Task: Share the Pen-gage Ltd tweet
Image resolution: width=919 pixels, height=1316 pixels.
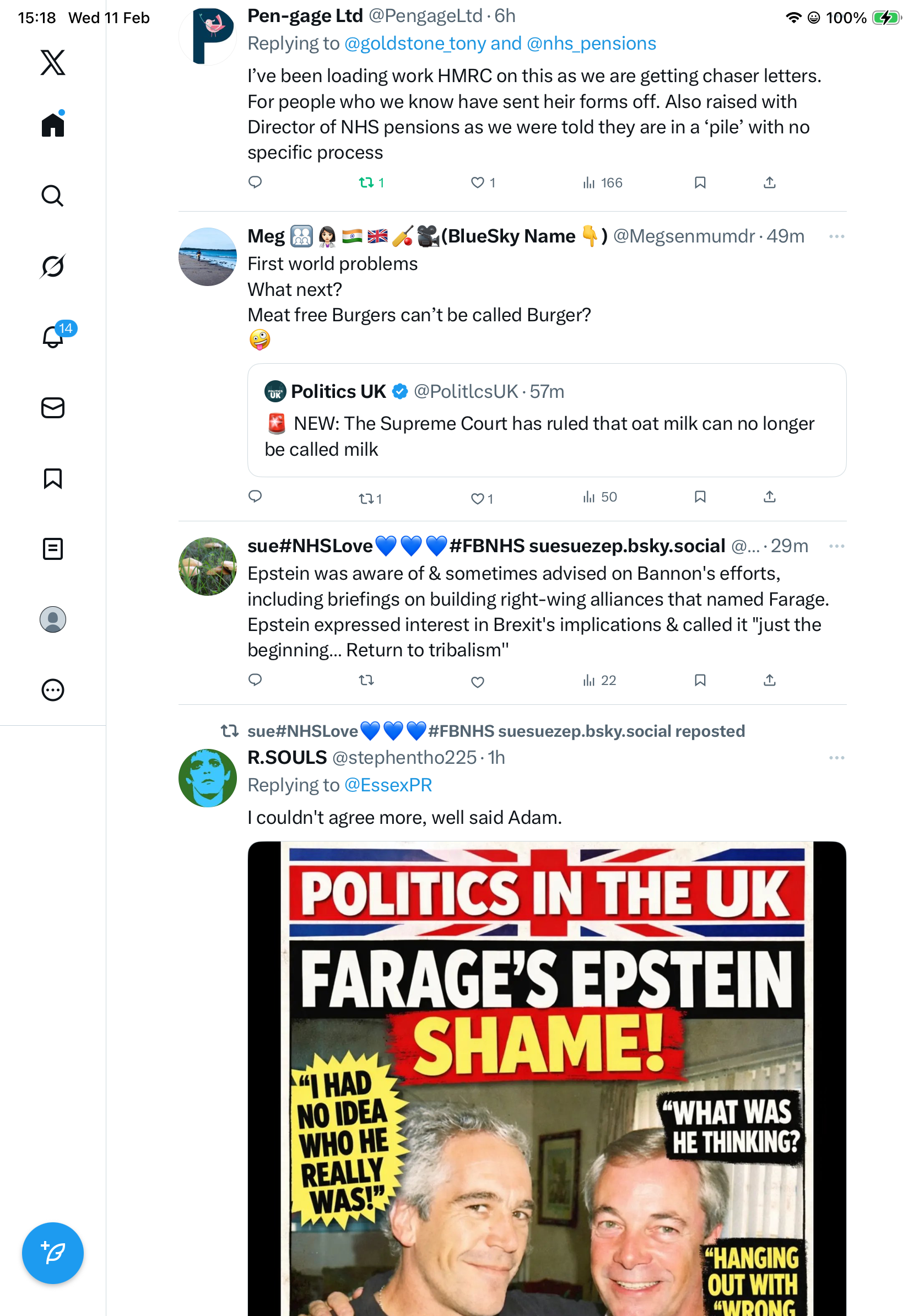Action: pos(770,183)
